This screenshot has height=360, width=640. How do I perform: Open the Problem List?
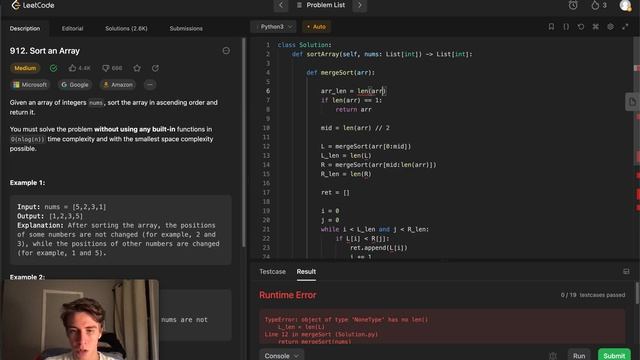[321, 5]
